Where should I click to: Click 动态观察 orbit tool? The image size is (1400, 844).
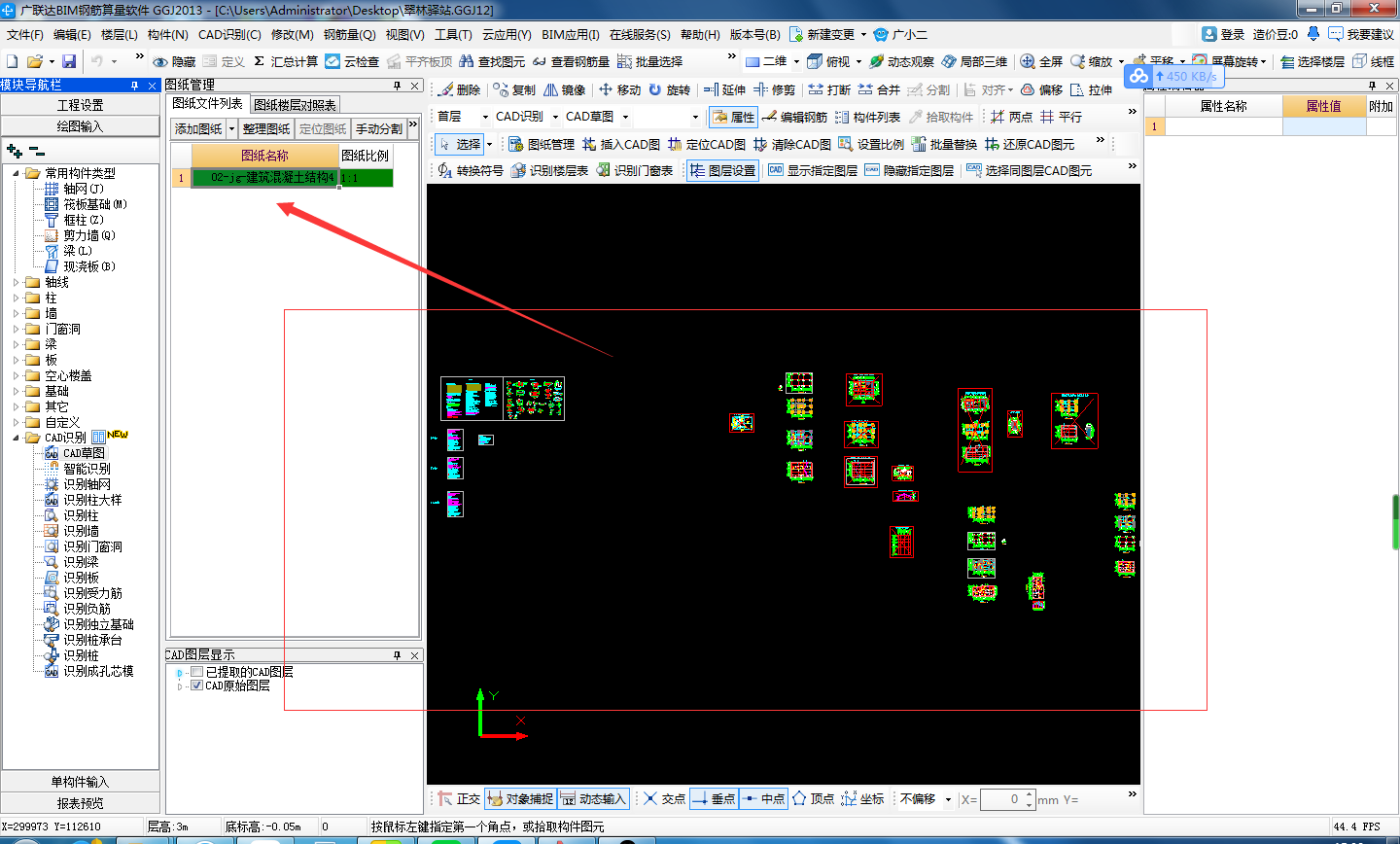[x=901, y=61]
